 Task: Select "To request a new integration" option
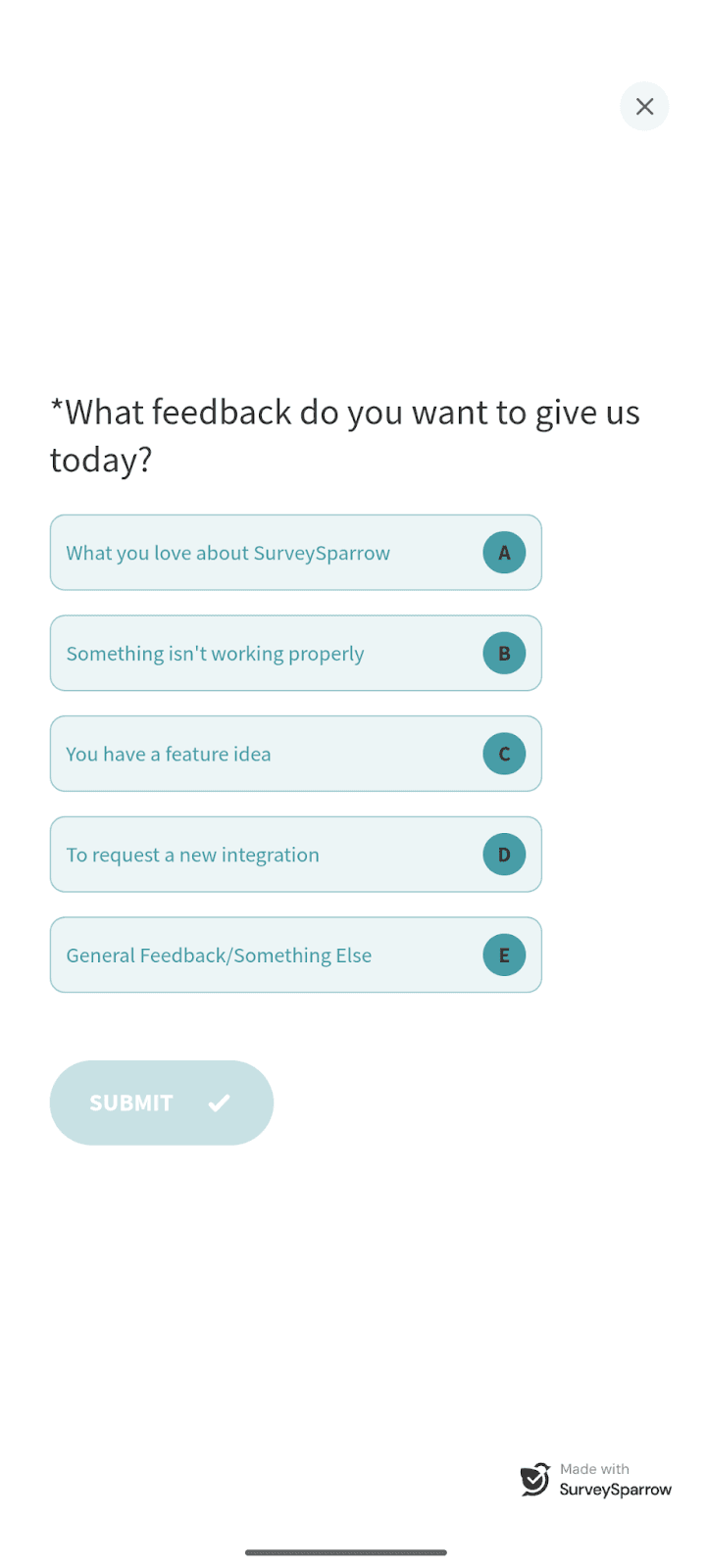(x=193, y=856)
